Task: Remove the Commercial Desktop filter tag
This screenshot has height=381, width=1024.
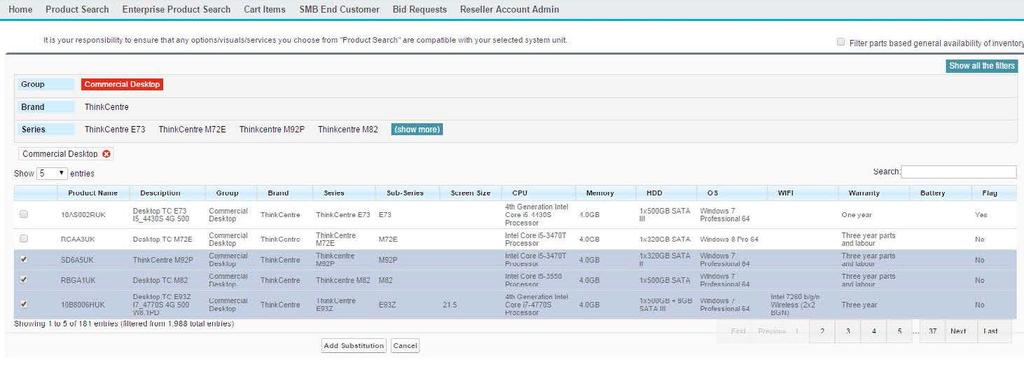Action: pos(106,154)
